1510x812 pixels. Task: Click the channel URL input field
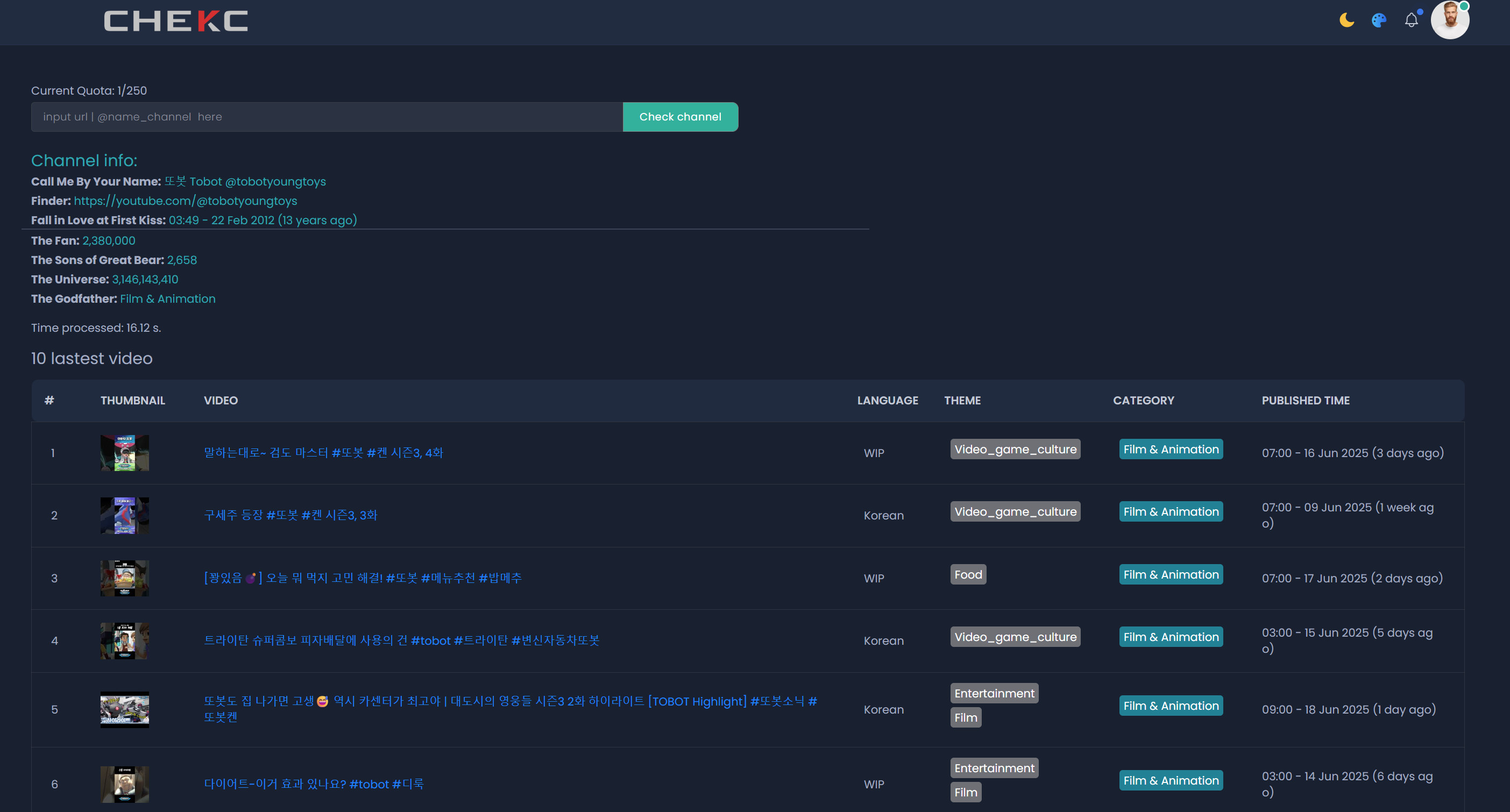pyautogui.click(x=327, y=117)
